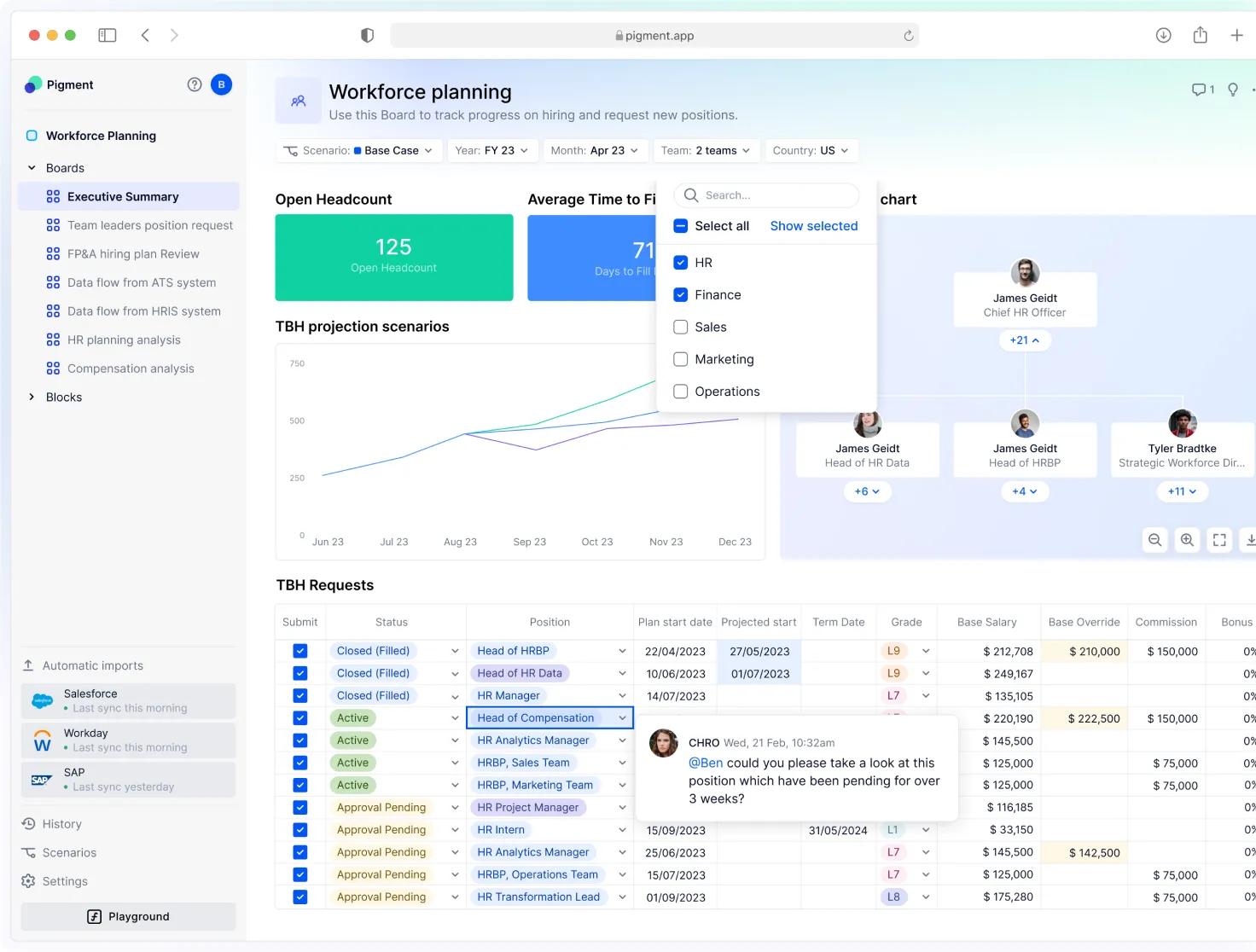Zoom in on the org chart
This screenshot has width=1256, height=952.
[x=1187, y=540]
